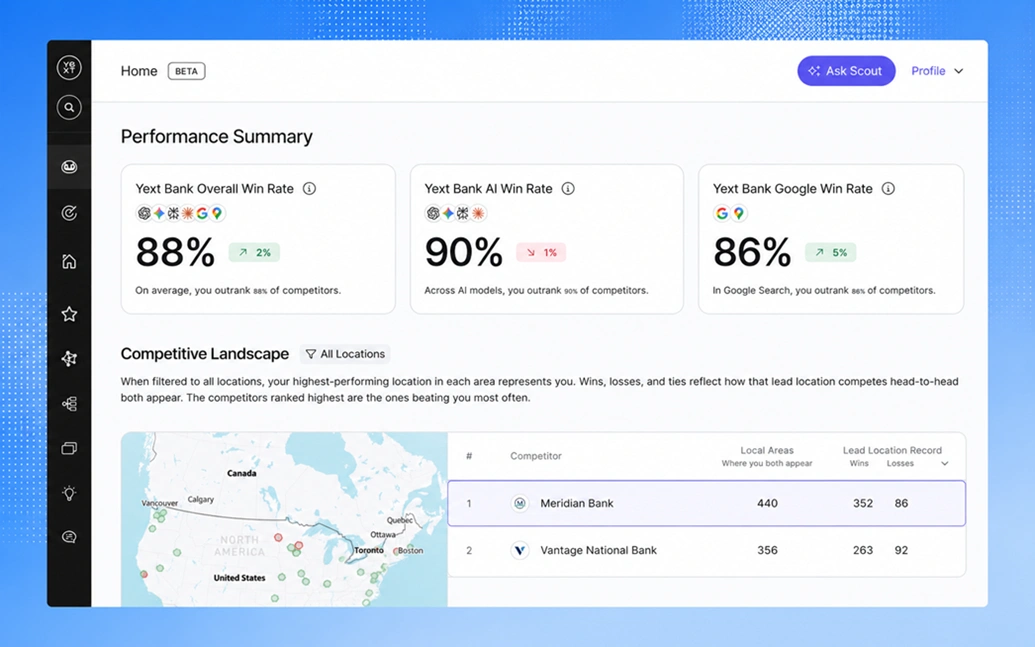Click ChatGPT icon in Overall Win Rate card
This screenshot has height=647, width=1035.
point(144,213)
